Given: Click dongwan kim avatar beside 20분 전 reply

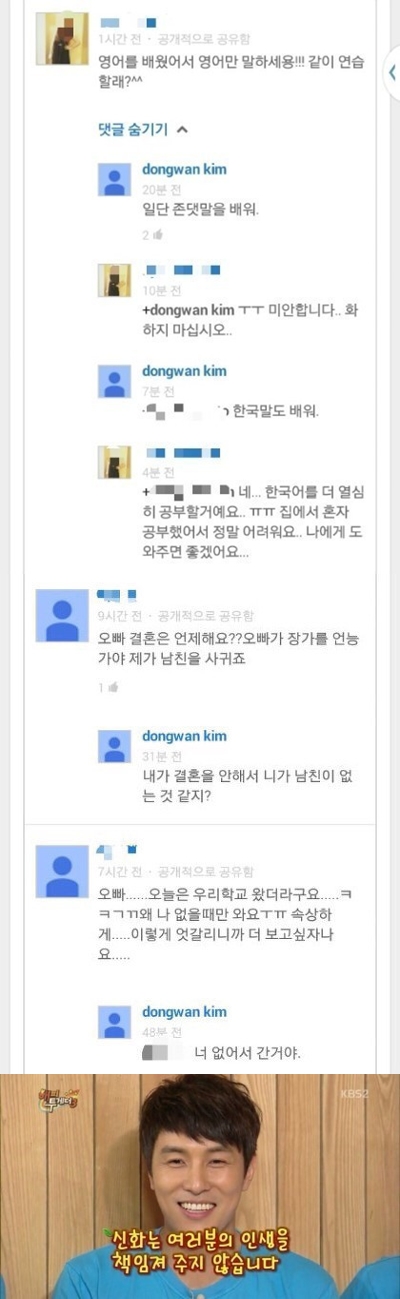Looking at the screenshot, I should [x=114, y=179].
